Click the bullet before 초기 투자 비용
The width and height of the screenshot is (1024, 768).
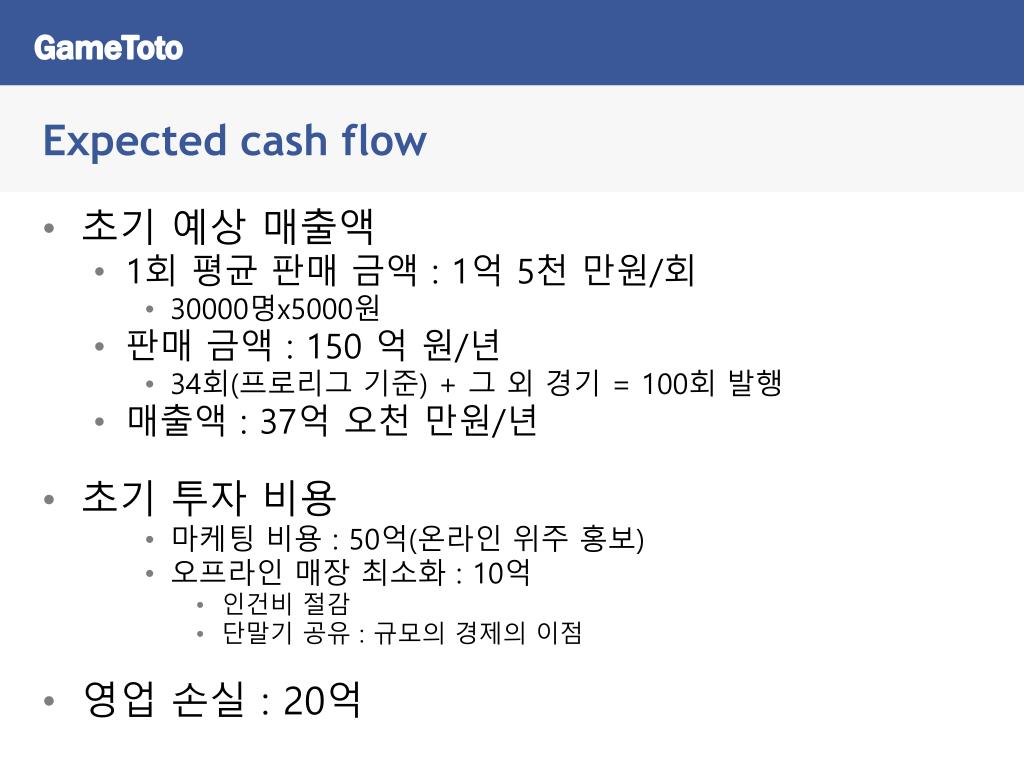49,500
